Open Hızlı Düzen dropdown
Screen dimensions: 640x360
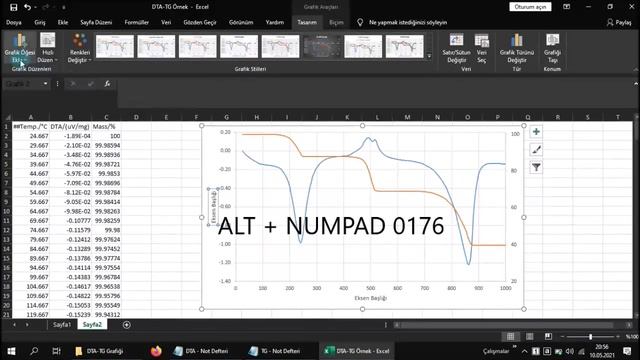click(47, 48)
